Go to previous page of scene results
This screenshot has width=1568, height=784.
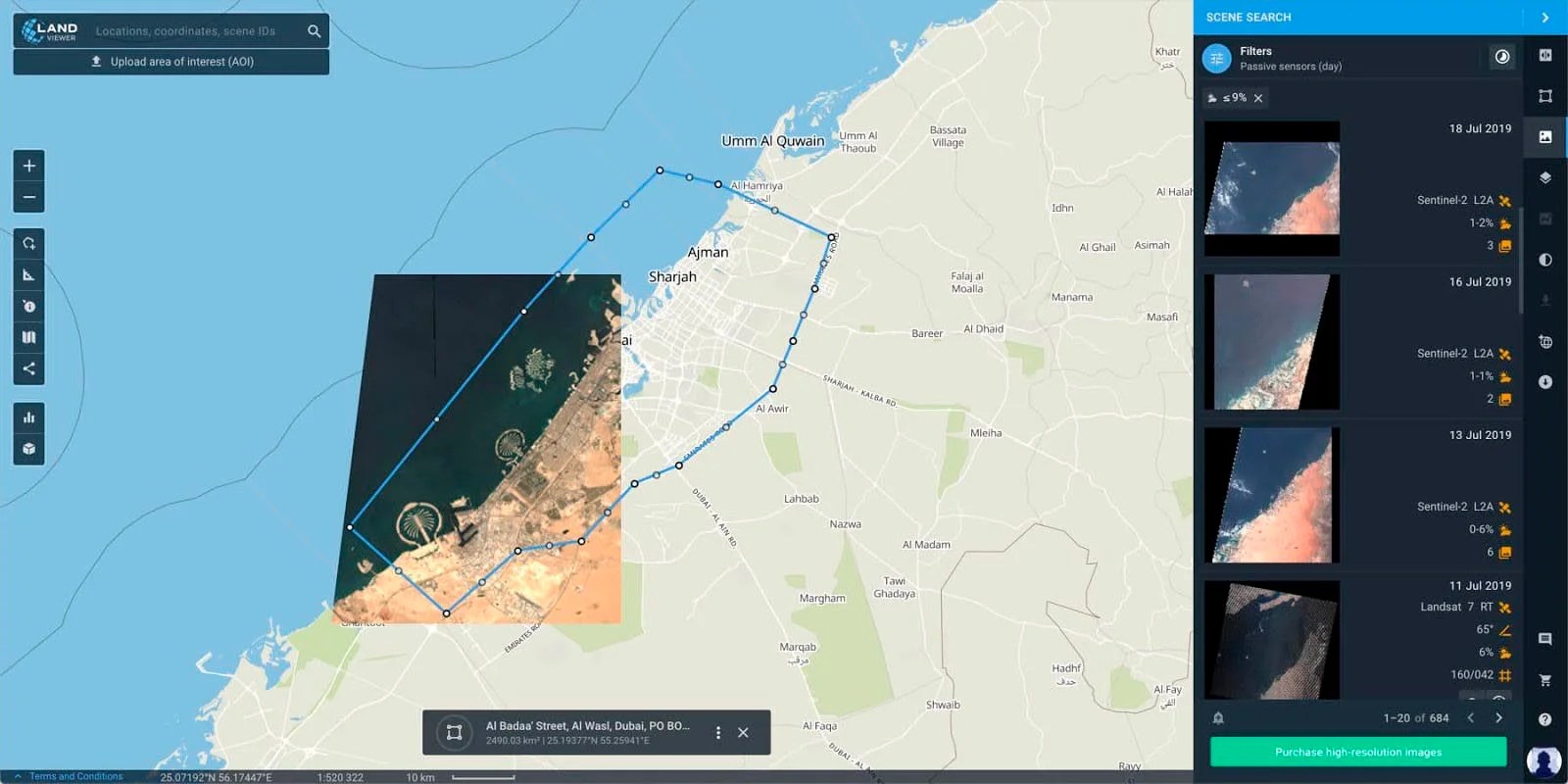1471,718
